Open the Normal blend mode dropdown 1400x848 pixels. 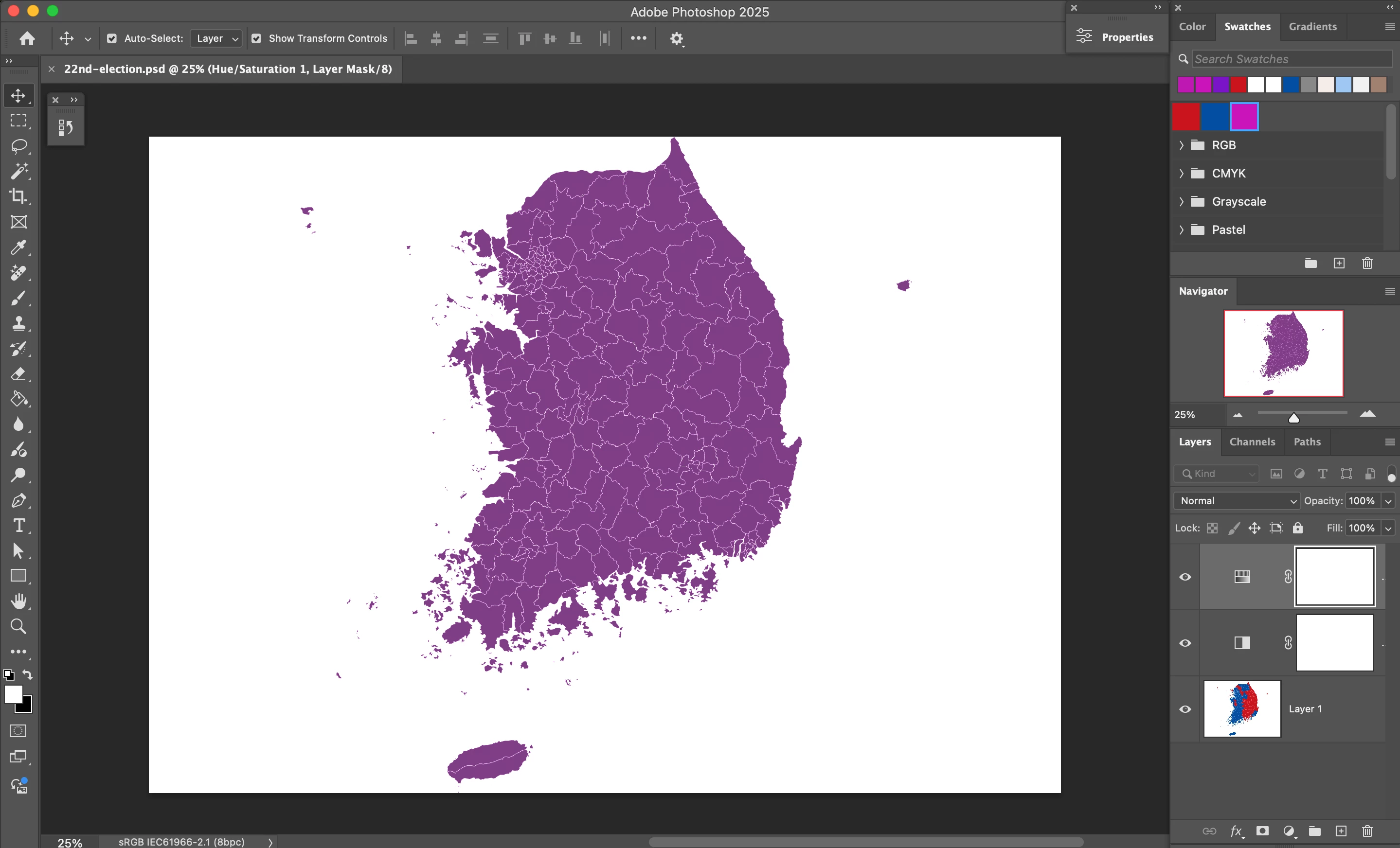[1237, 501]
